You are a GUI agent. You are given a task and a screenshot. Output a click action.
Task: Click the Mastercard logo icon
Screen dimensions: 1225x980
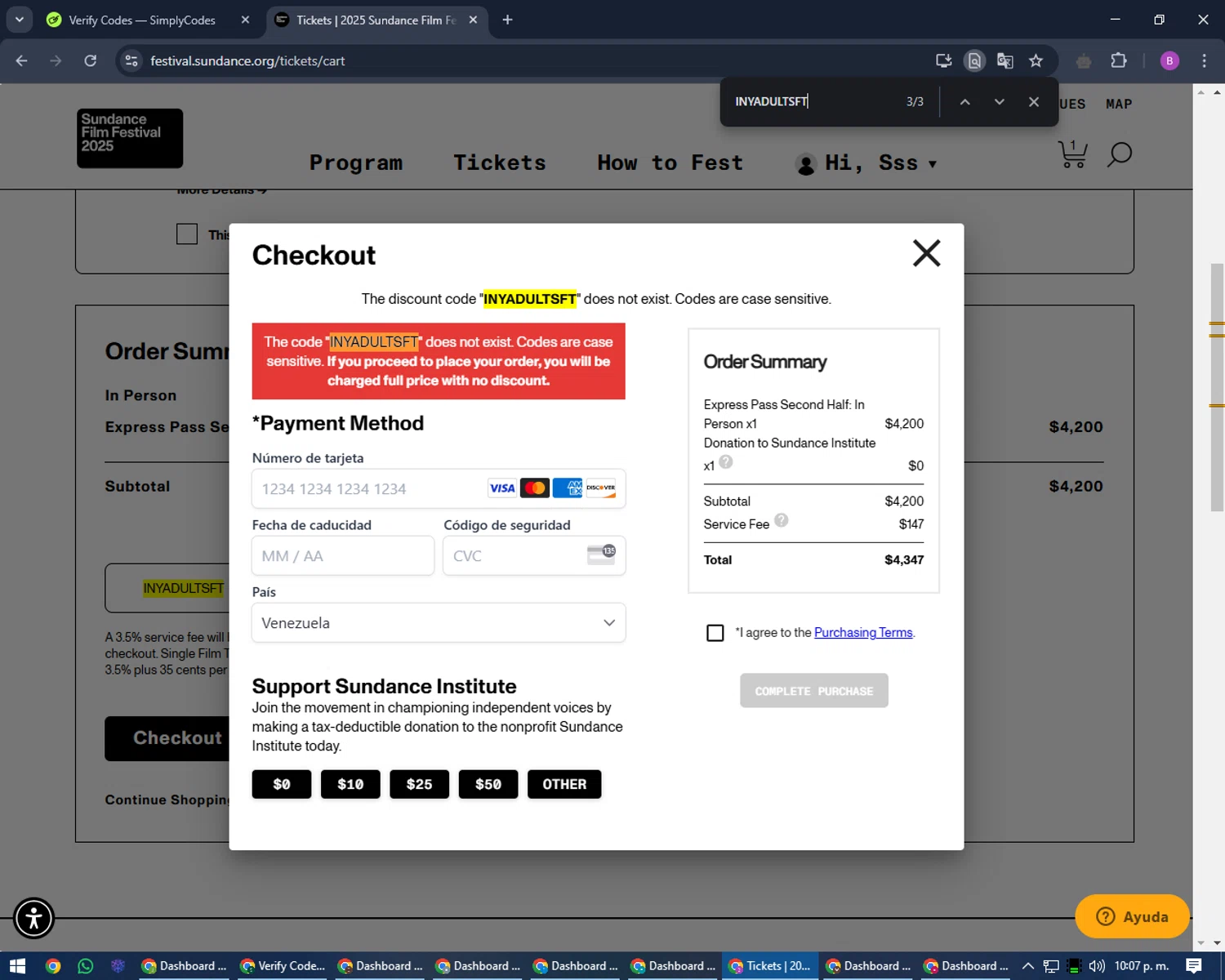[x=535, y=488]
